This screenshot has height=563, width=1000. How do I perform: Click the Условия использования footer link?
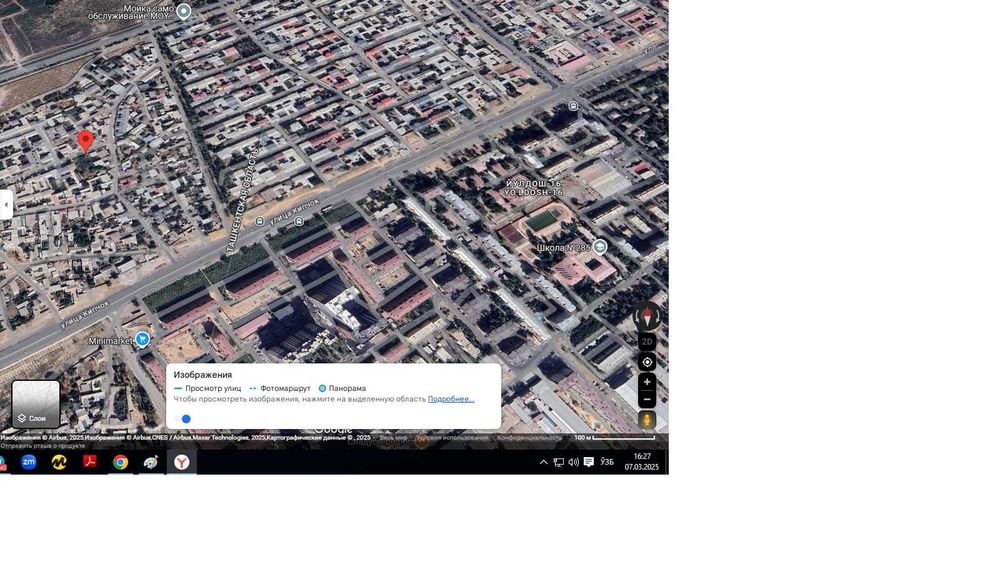[x=452, y=438]
